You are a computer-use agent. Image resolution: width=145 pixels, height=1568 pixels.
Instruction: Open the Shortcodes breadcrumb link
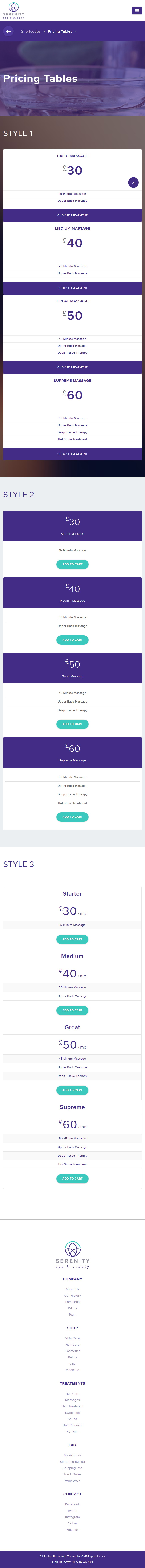tap(31, 31)
